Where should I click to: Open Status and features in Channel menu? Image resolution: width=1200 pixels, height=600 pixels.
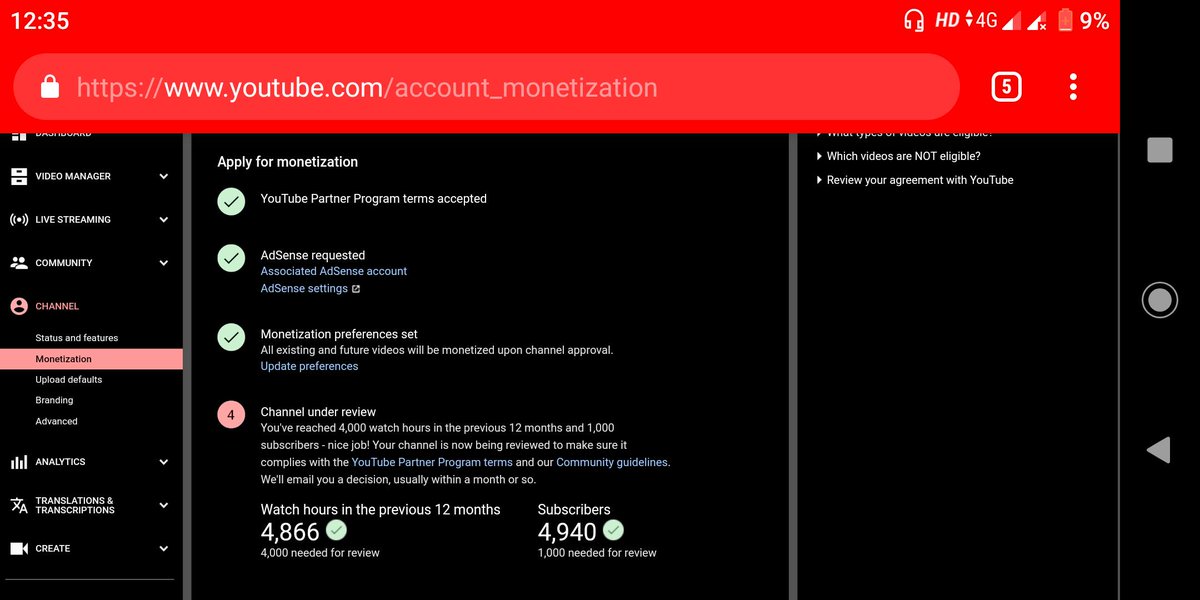point(77,338)
